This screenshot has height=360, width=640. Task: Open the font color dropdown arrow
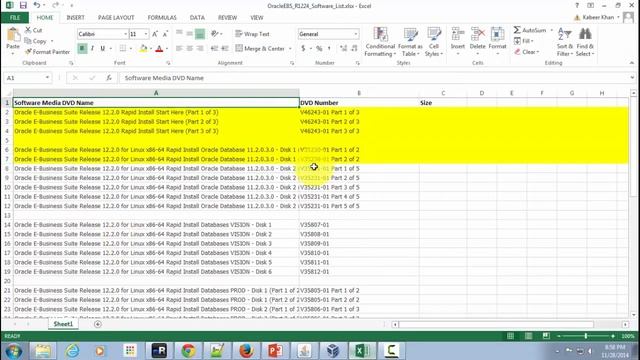pyautogui.click(x=167, y=49)
